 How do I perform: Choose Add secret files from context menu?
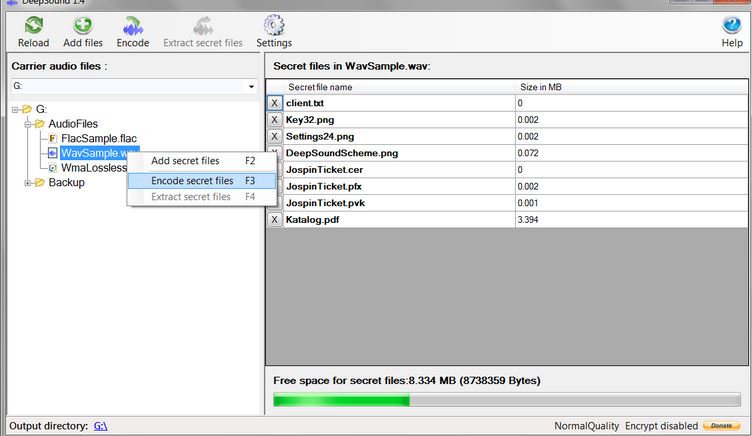pyautogui.click(x=202, y=161)
